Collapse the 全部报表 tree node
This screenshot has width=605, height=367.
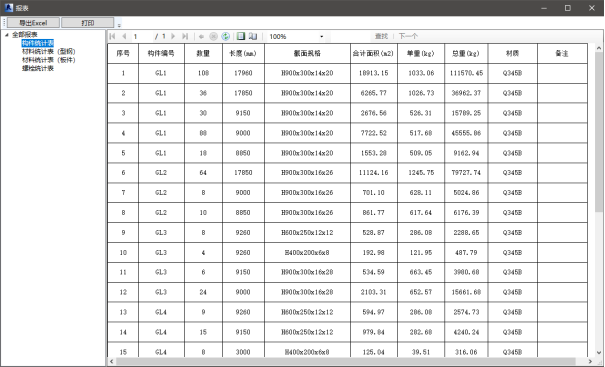7,35
